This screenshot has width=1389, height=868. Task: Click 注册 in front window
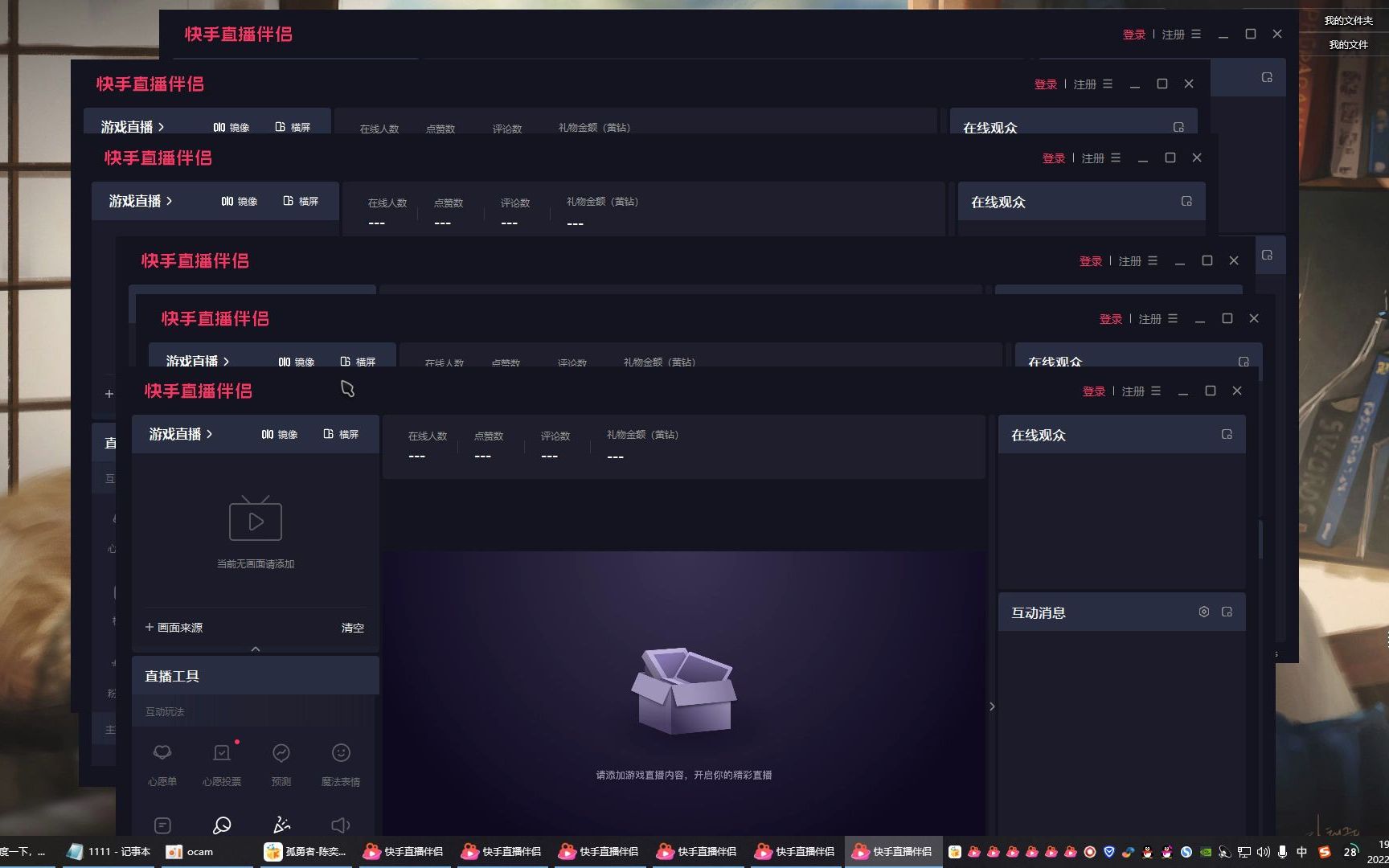(1133, 391)
